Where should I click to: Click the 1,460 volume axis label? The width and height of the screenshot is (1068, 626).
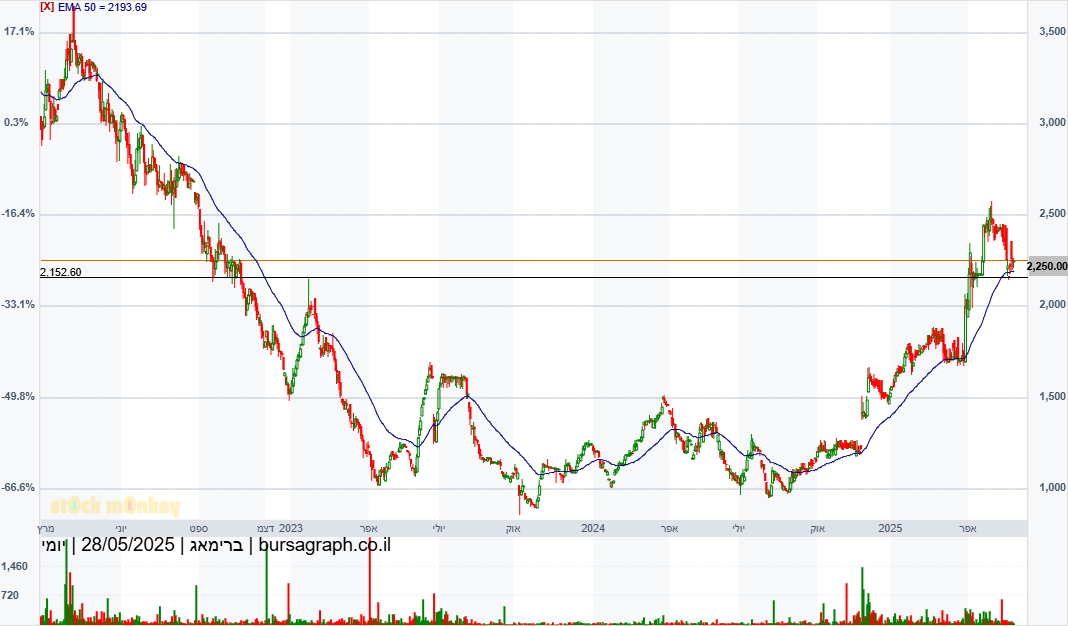point(15,567)
